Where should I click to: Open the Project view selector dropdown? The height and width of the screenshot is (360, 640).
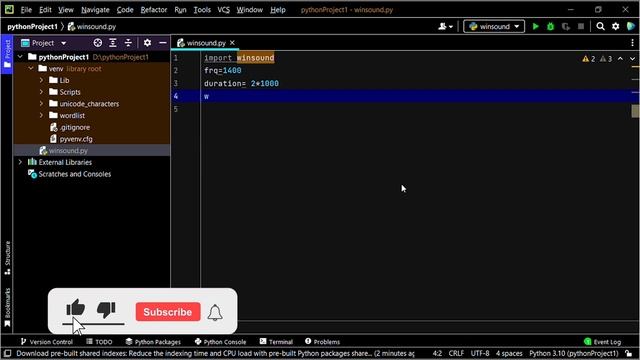click(x=43, y=43)
